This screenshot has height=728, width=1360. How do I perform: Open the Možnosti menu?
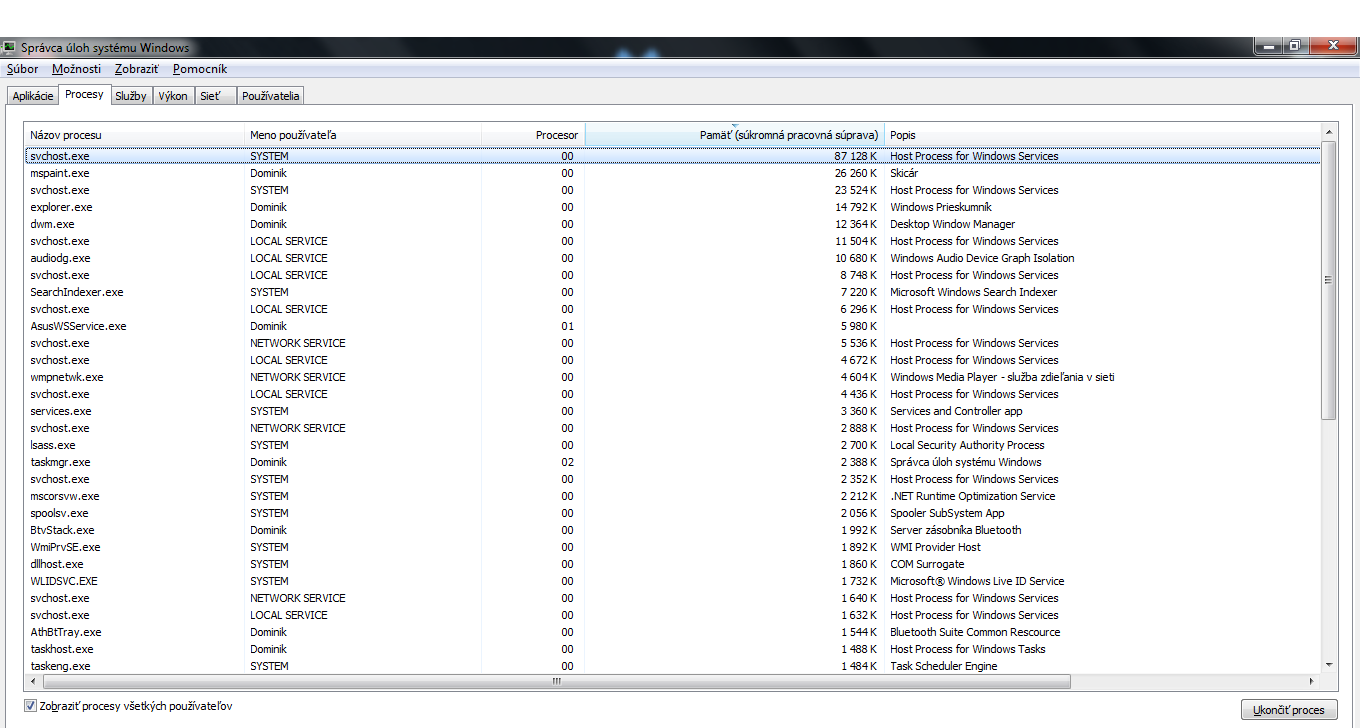pos(76,69)
